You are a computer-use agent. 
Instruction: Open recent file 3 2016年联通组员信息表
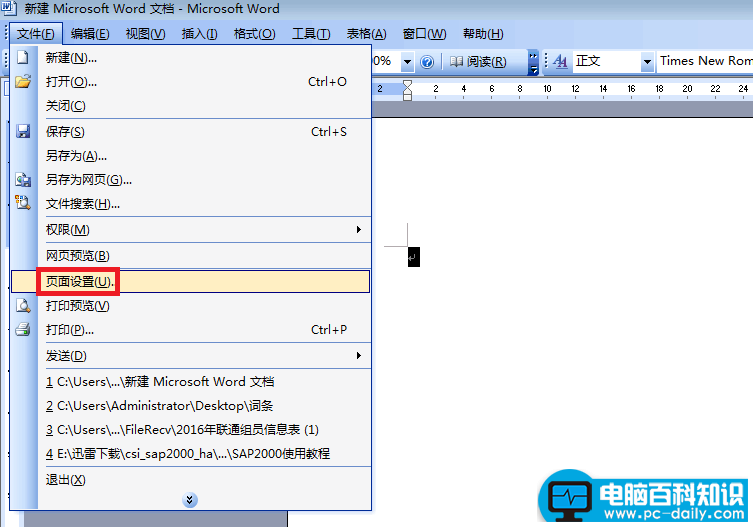(191, 429)
